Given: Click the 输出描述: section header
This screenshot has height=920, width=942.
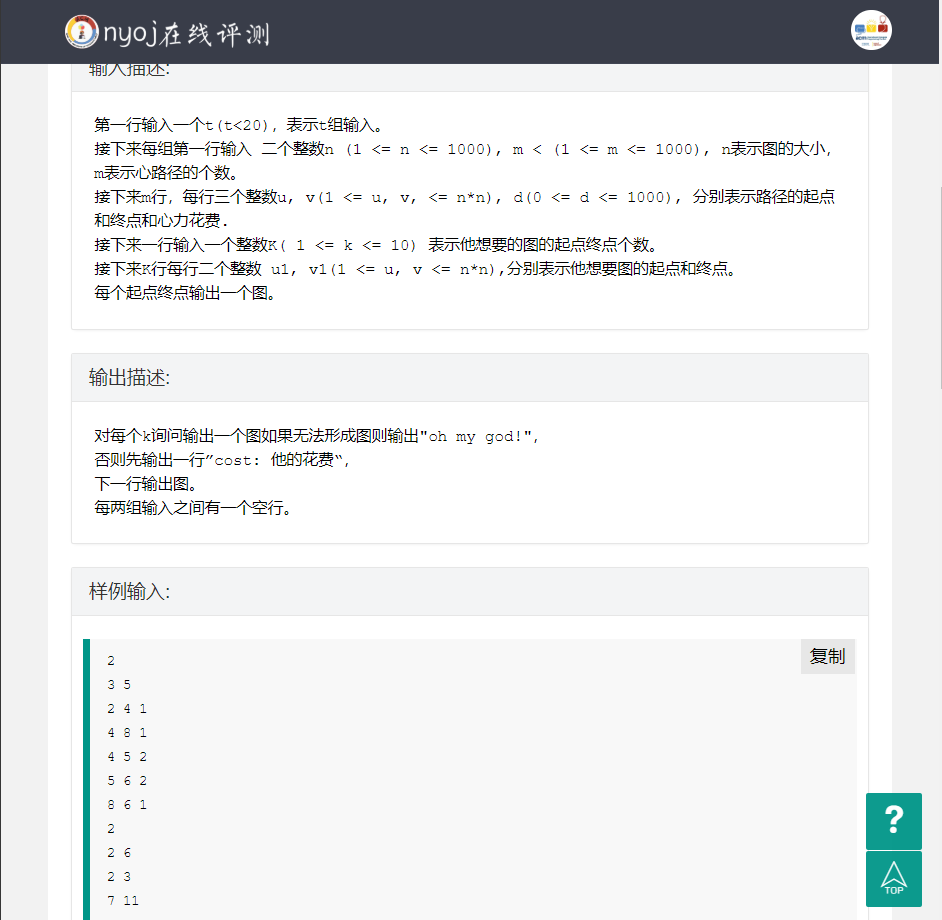Looking at the screenshot, I should pyautogui.click(x=470, y=377).
